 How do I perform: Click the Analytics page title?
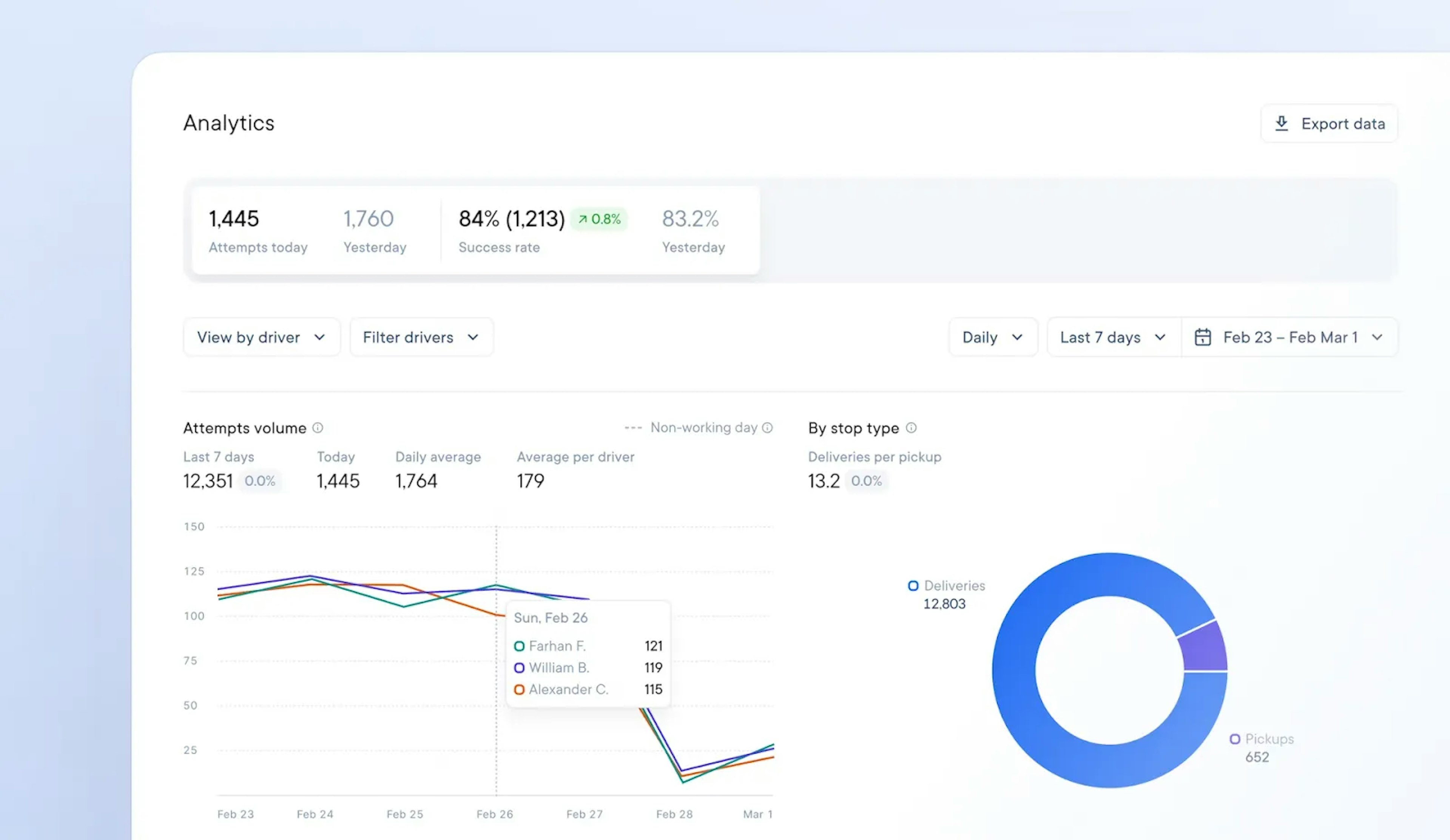tap(228, 122)
